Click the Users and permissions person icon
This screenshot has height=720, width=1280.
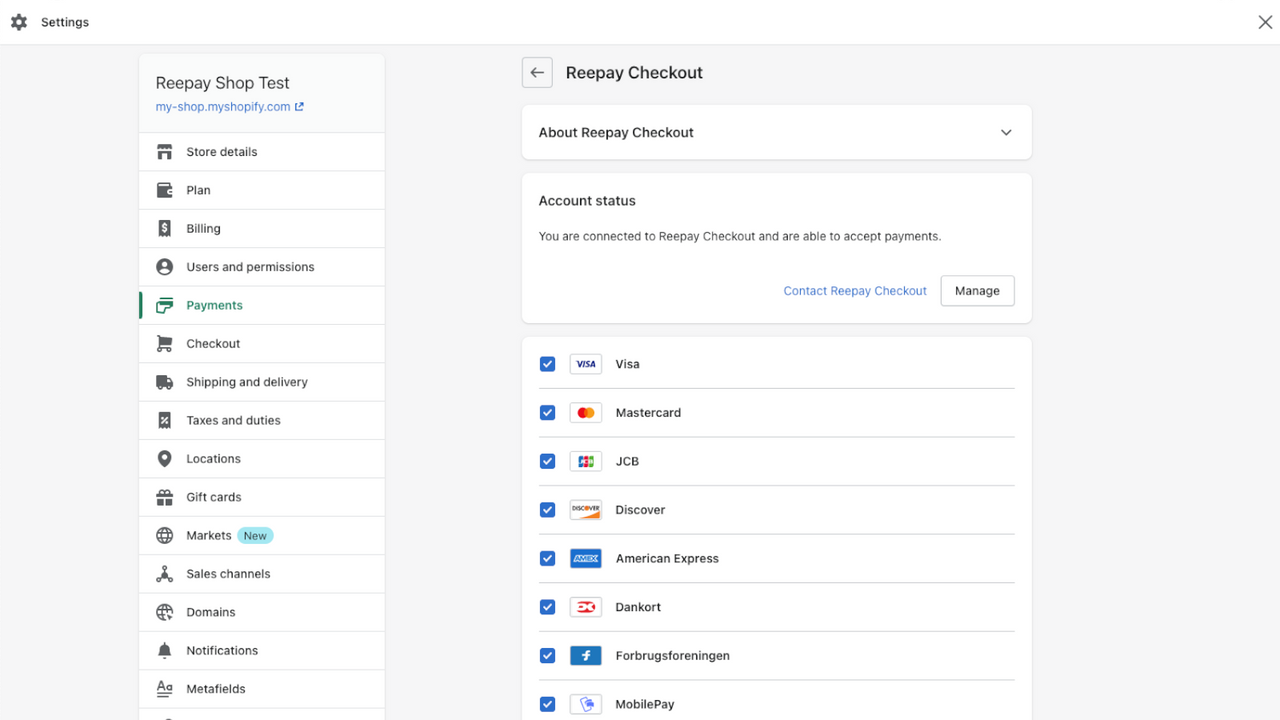point(165,267)
